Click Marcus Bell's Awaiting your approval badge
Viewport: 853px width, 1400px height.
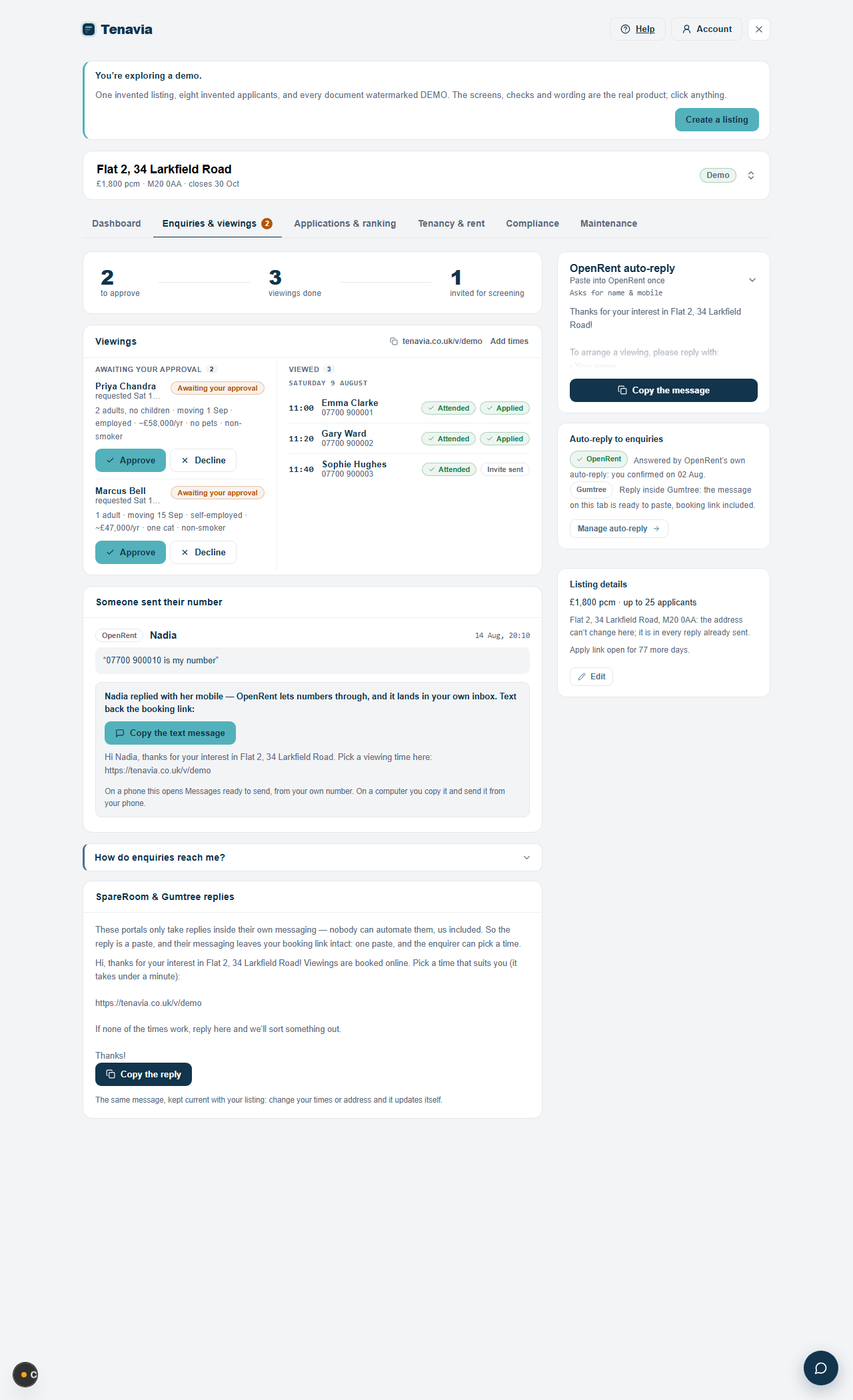point(217,493)
